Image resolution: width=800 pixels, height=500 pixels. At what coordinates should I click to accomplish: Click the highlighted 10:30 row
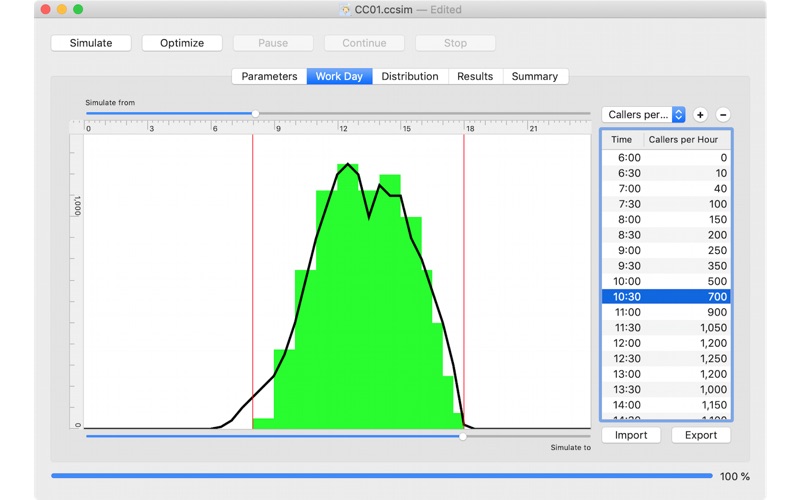666,296
